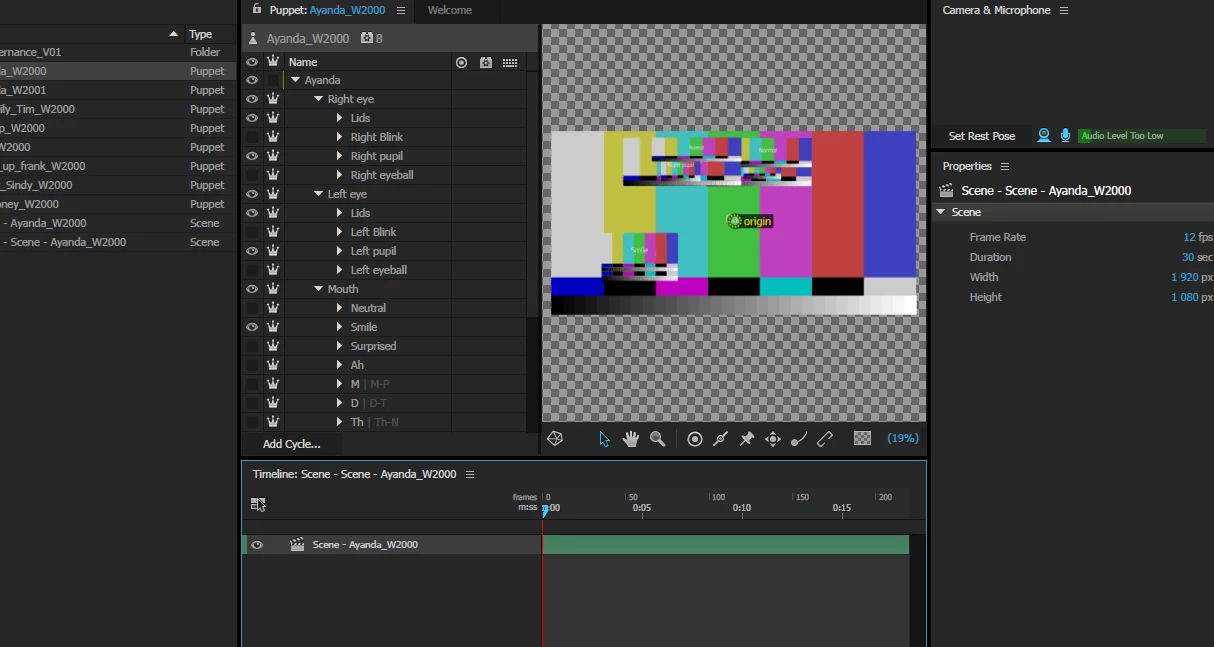1214x647 pixels.
Task: Expand the Surprised mouth layer
Action: pos(340,346)
